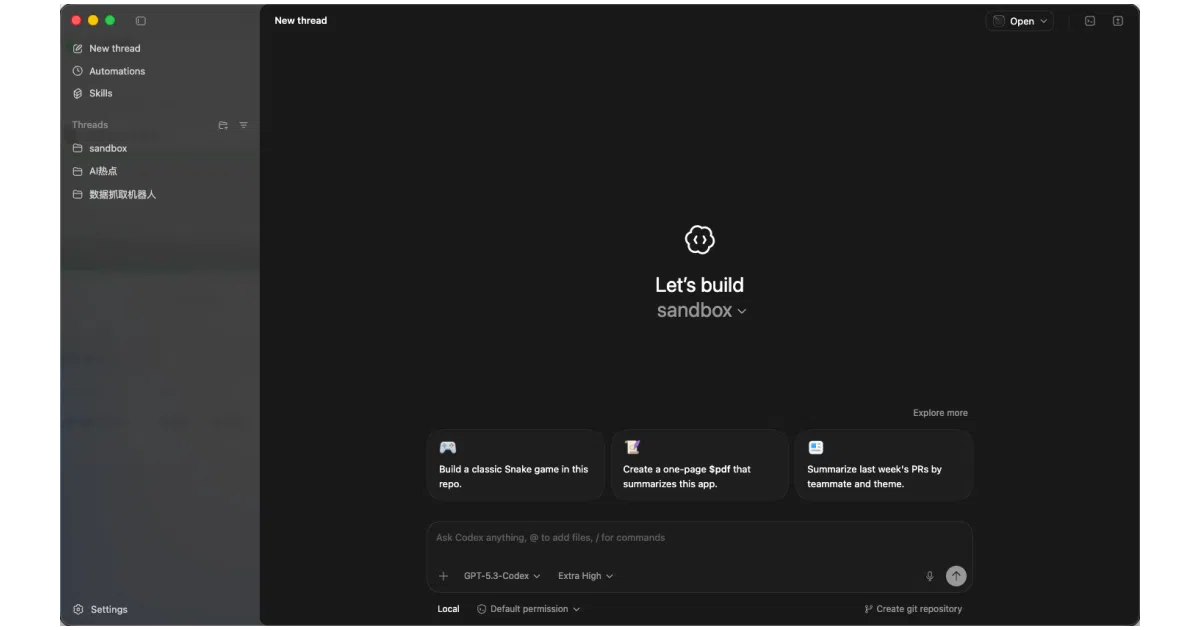
Task: Click the Explore more link
Action: pos(940,413)
